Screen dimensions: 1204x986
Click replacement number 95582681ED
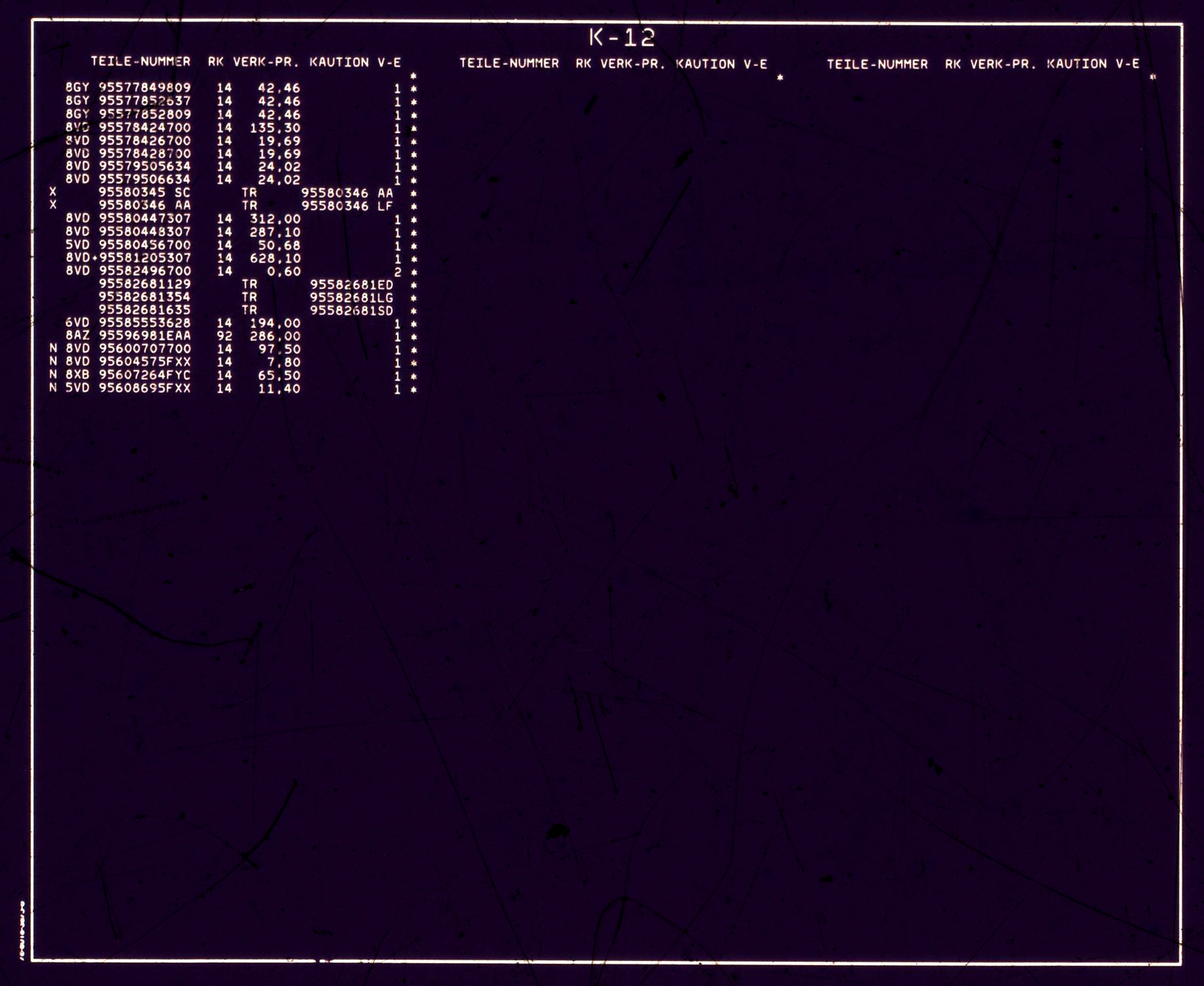[351, 284]
